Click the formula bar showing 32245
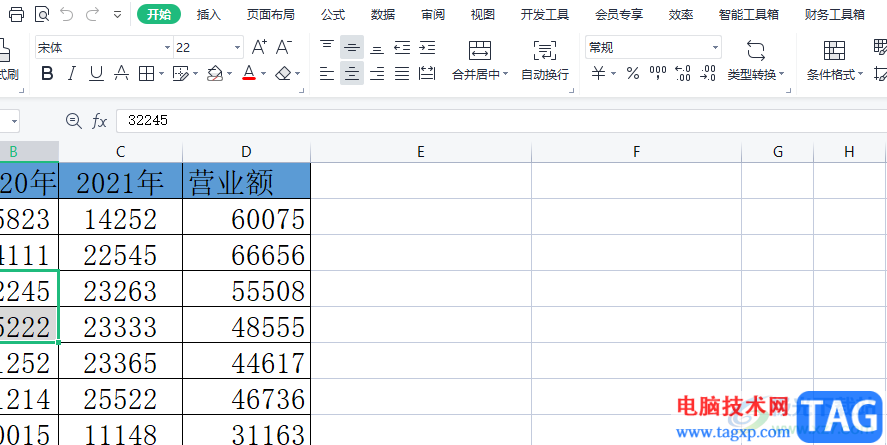The width and height of the screenshot is (887, 445). tap(501, 120)
